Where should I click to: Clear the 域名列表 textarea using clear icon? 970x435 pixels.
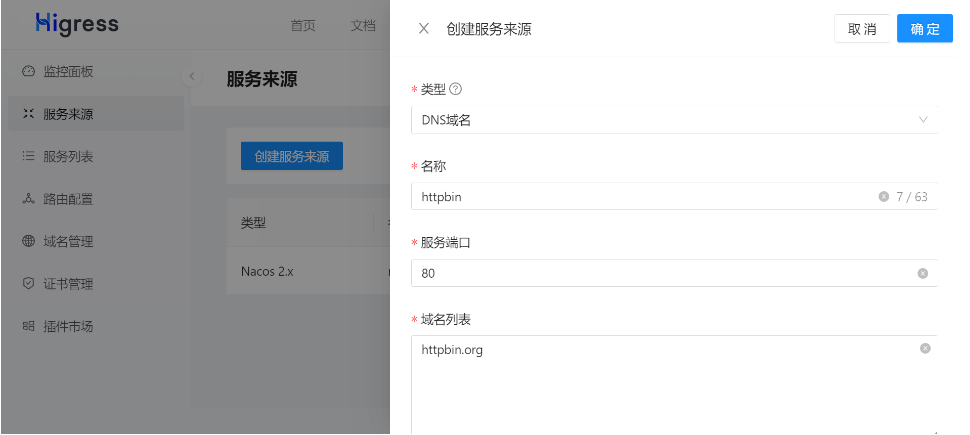tap(925, 349)
